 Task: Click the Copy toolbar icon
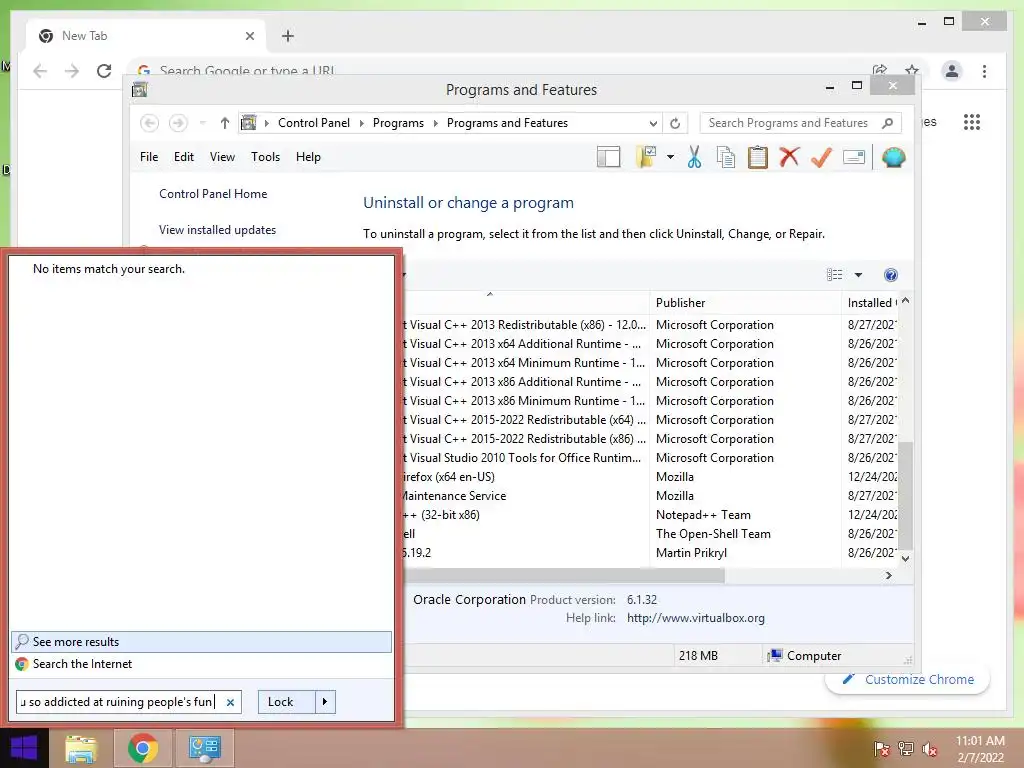tap(726, 157)
